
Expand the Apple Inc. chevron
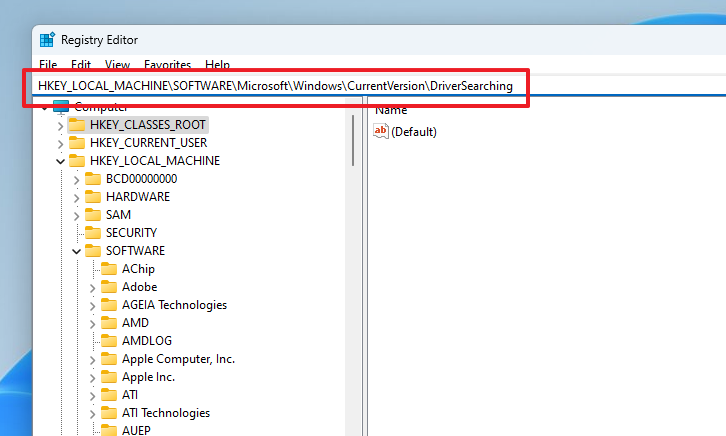tap(92, 378)
